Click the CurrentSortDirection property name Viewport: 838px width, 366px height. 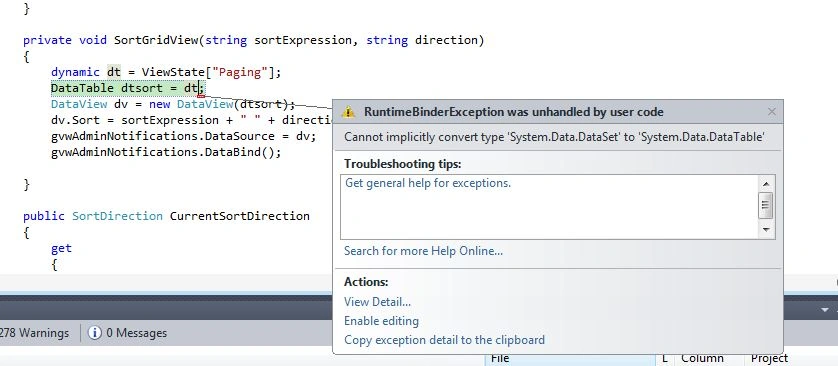(239, 216)
